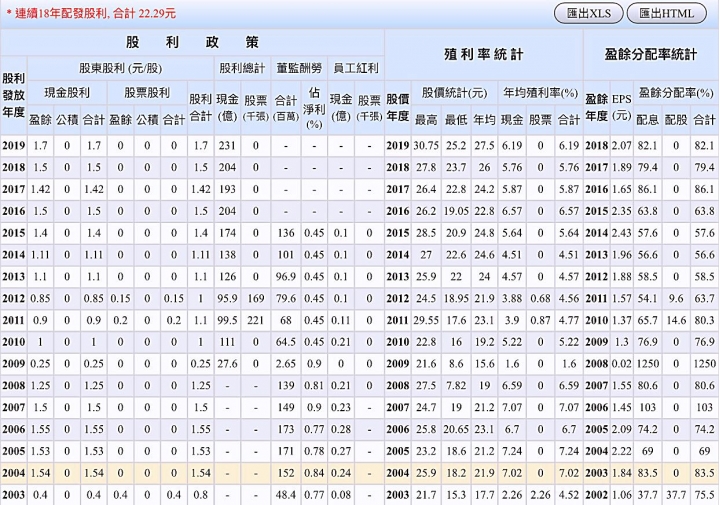
Task: Select the highlighted 2004 dividend year row
Action: pos(360,473)
